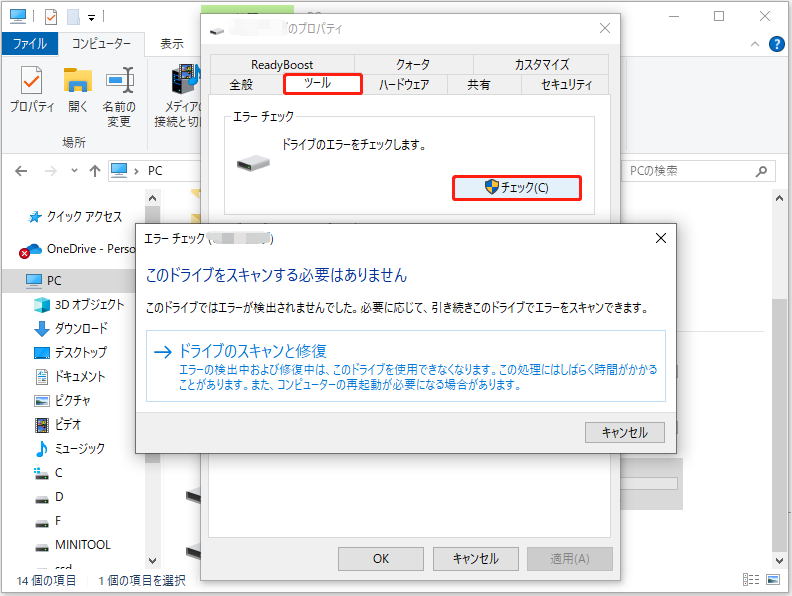This screenshot has width=792, height=596.
Task: Click the Videos film icon in sidebar
Action: point(41,425)
